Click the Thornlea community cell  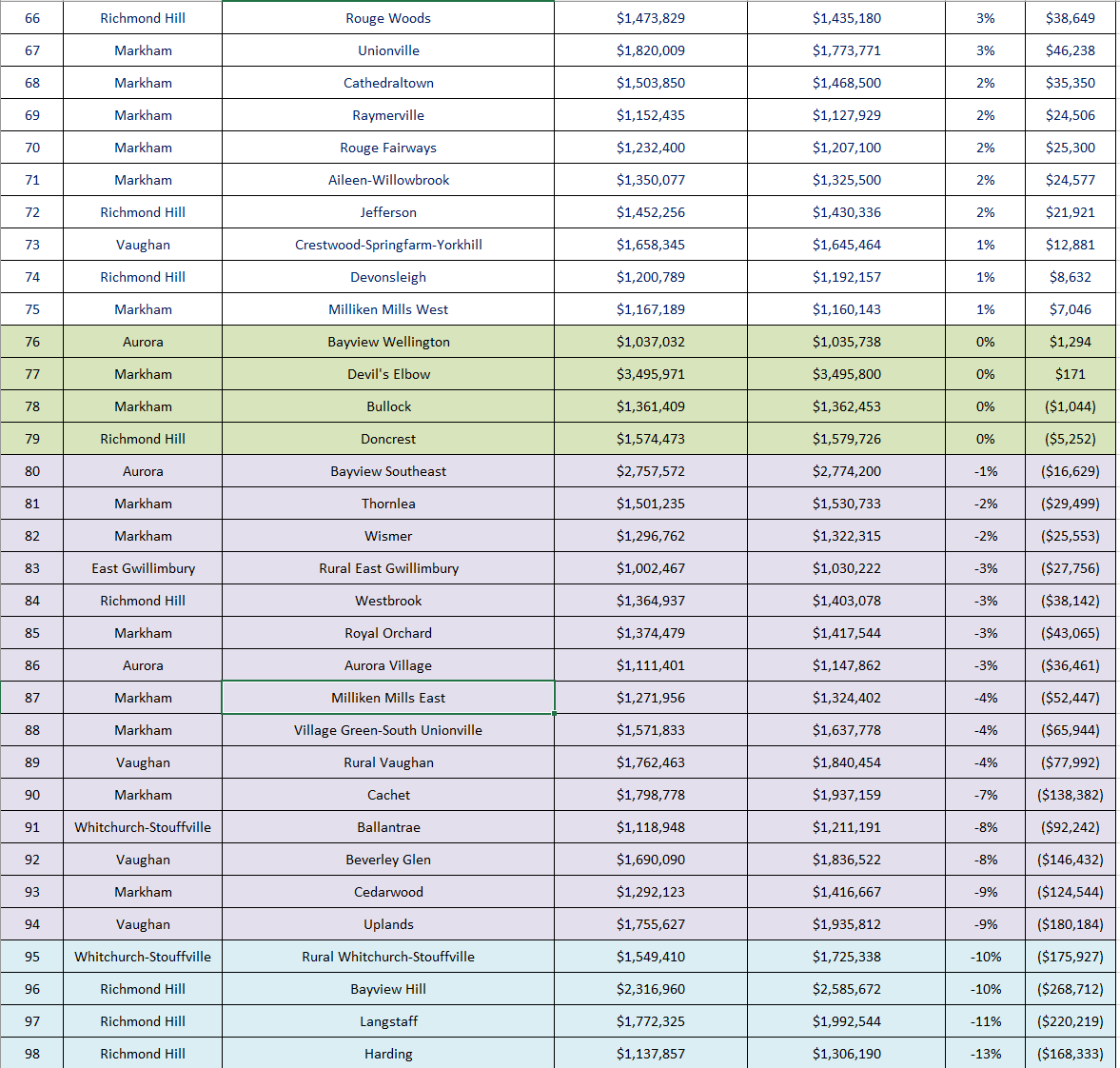(x=388, y=504)
